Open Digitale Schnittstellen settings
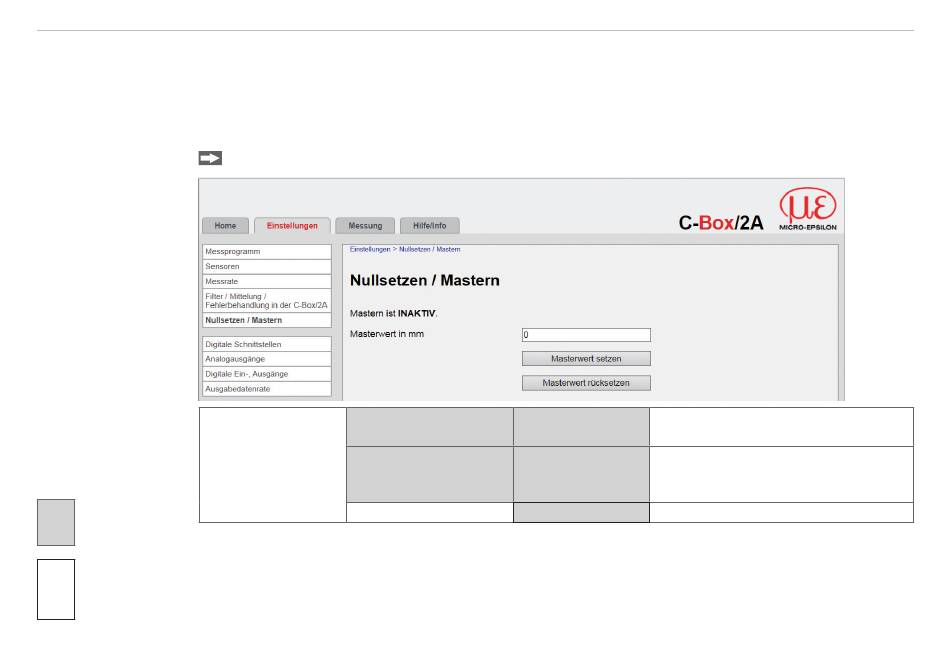 pos(267,344)
